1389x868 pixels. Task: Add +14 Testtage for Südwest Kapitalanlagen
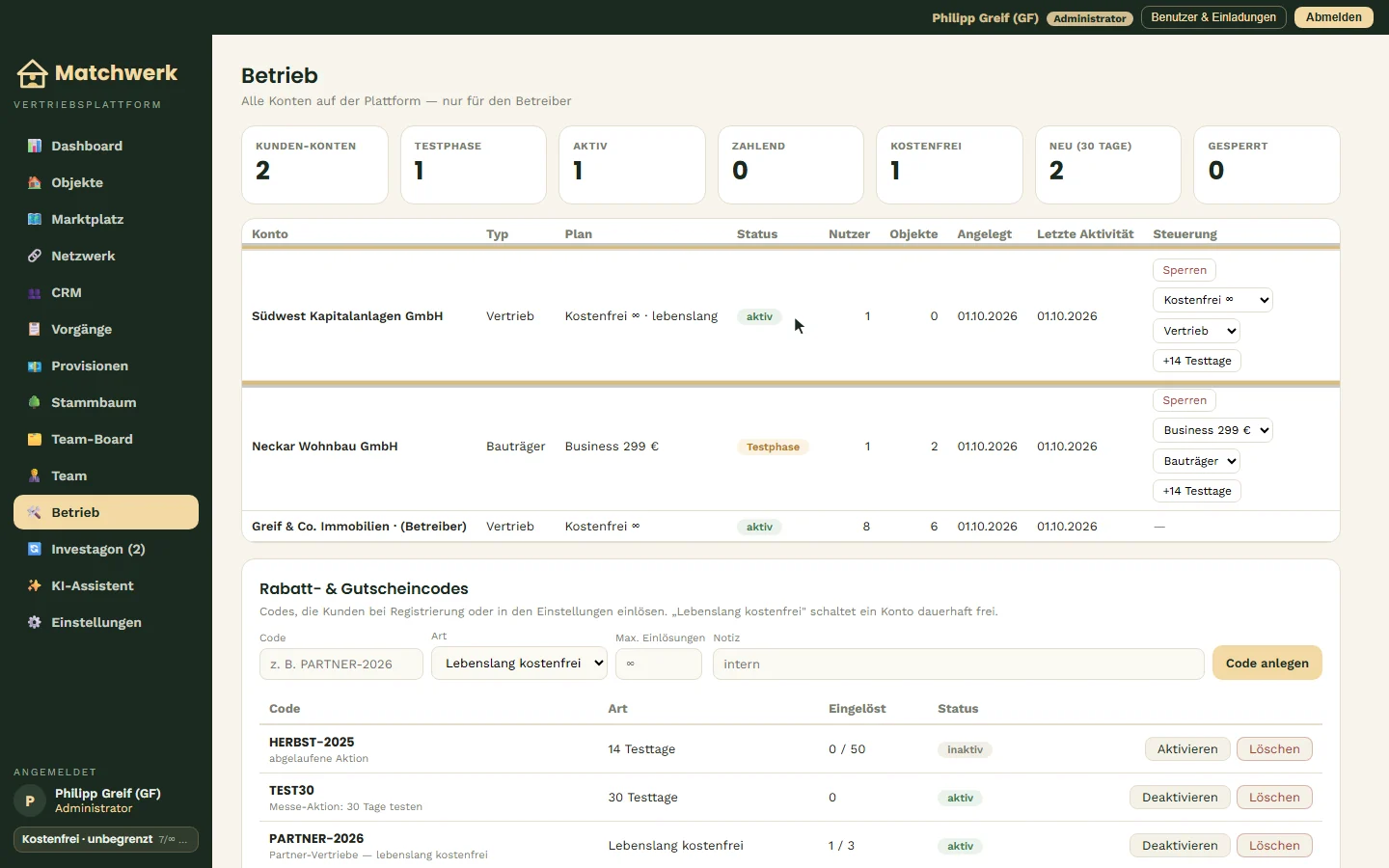click(x=1197, y=361)
